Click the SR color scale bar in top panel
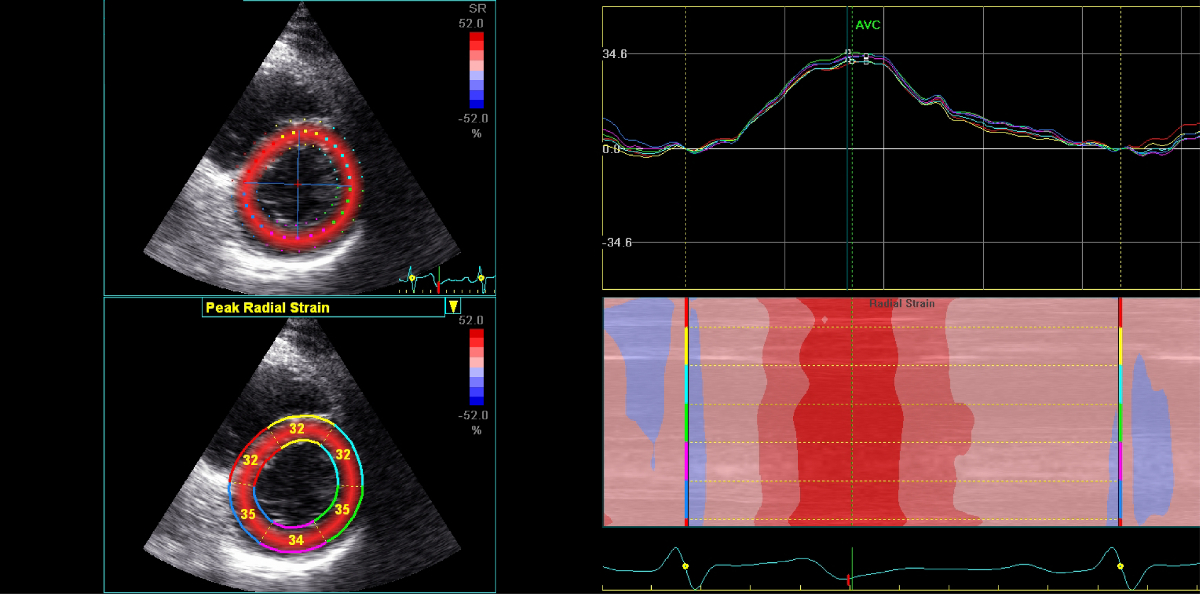The width and height of the screenshot is (1200, 594). [x=477, y=69]
